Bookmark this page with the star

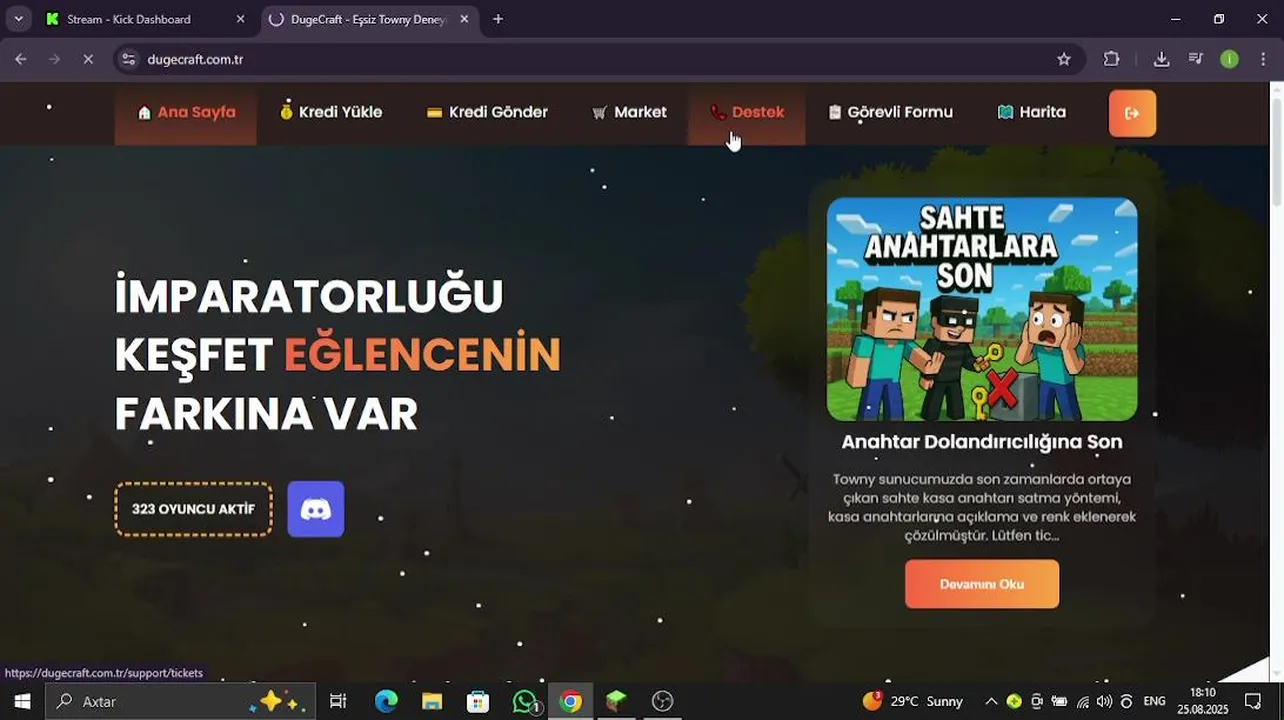click(x=1064, y=59)
